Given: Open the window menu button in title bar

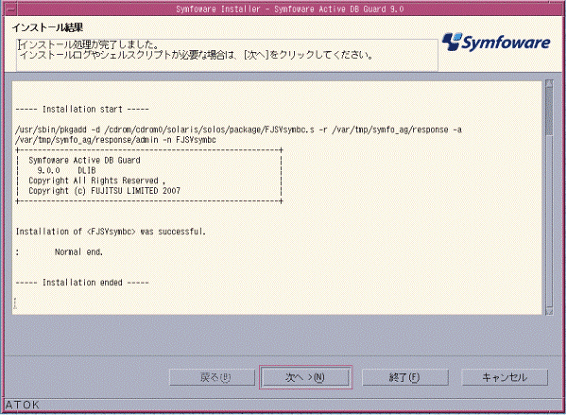Looking at the screenshot, I should pos(10,10).
